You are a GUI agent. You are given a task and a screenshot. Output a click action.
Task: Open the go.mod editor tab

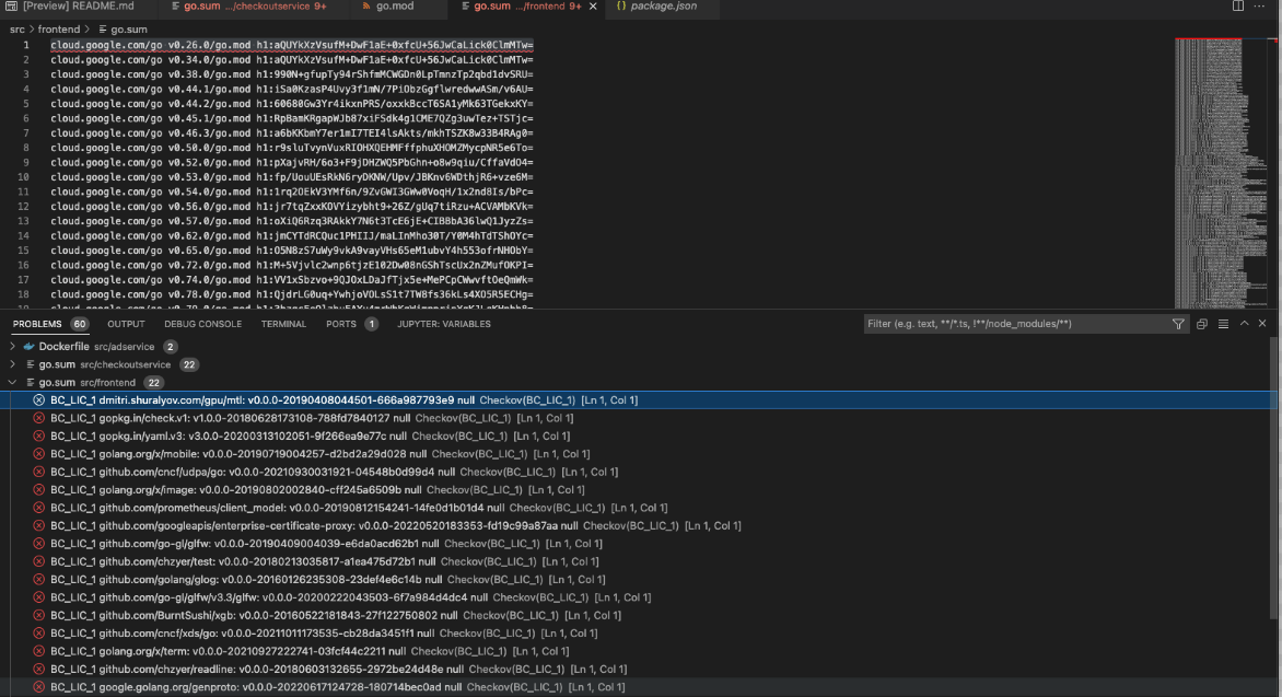pos(395,6)
